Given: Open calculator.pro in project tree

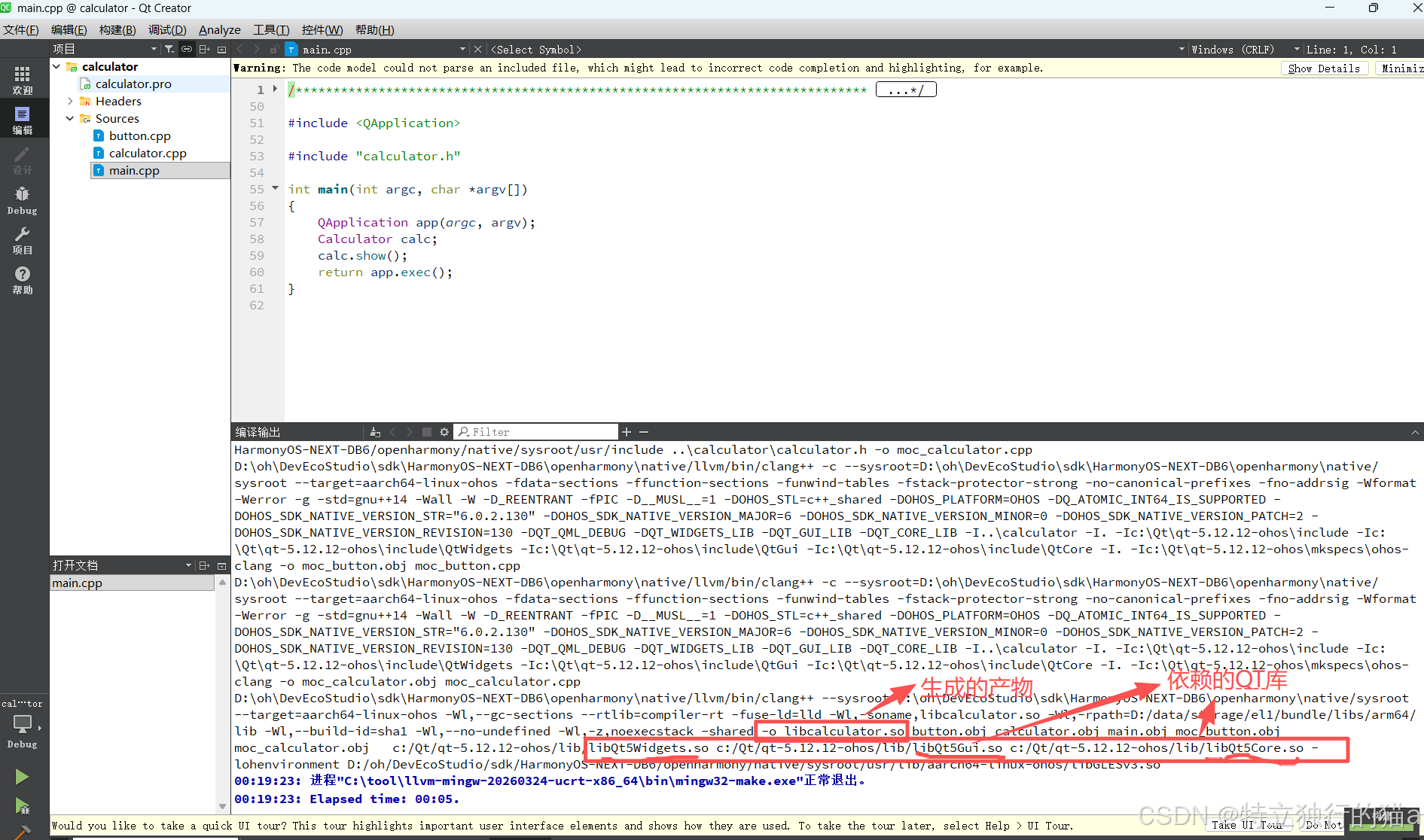Looking at the screenshot, I should pyautogui.click(x=133, y=84).
